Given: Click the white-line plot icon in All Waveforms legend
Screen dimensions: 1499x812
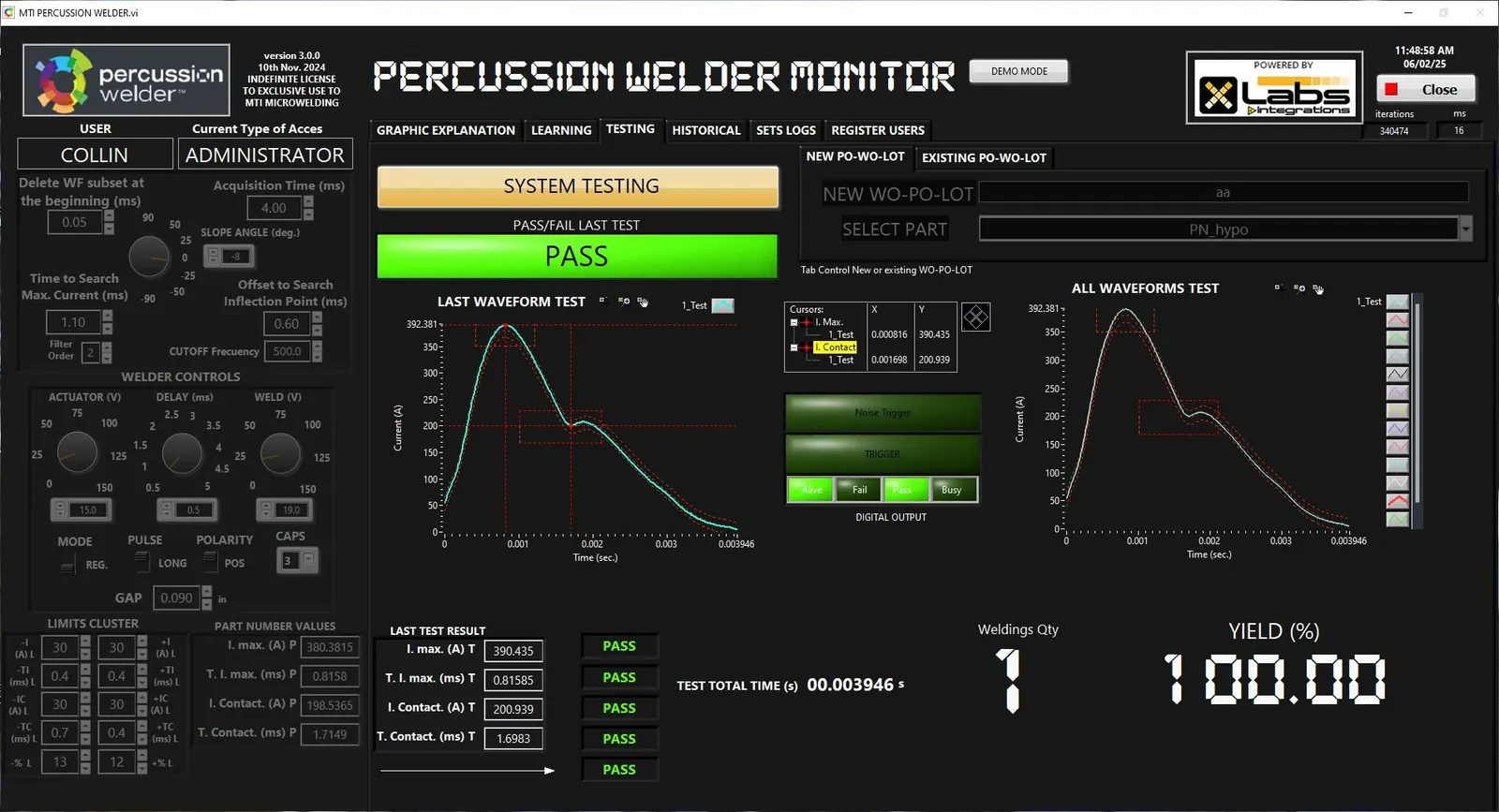Looking at the screenshot, I should pos(1397,483).
